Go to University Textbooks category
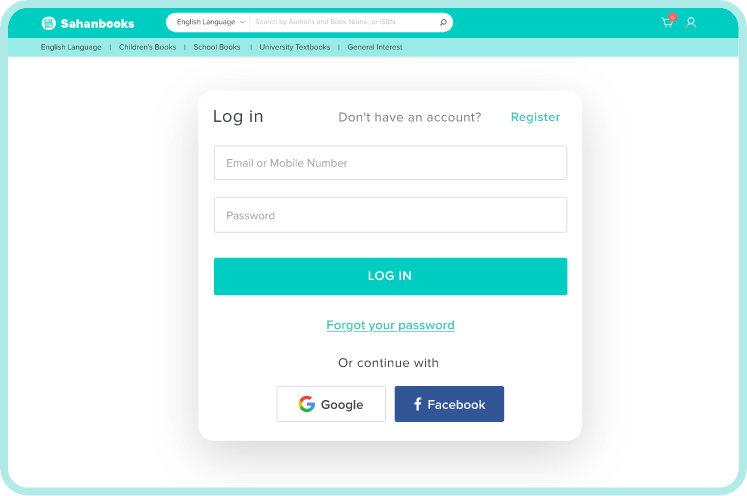Screen dimensions: 747x496 pos(294,47)
